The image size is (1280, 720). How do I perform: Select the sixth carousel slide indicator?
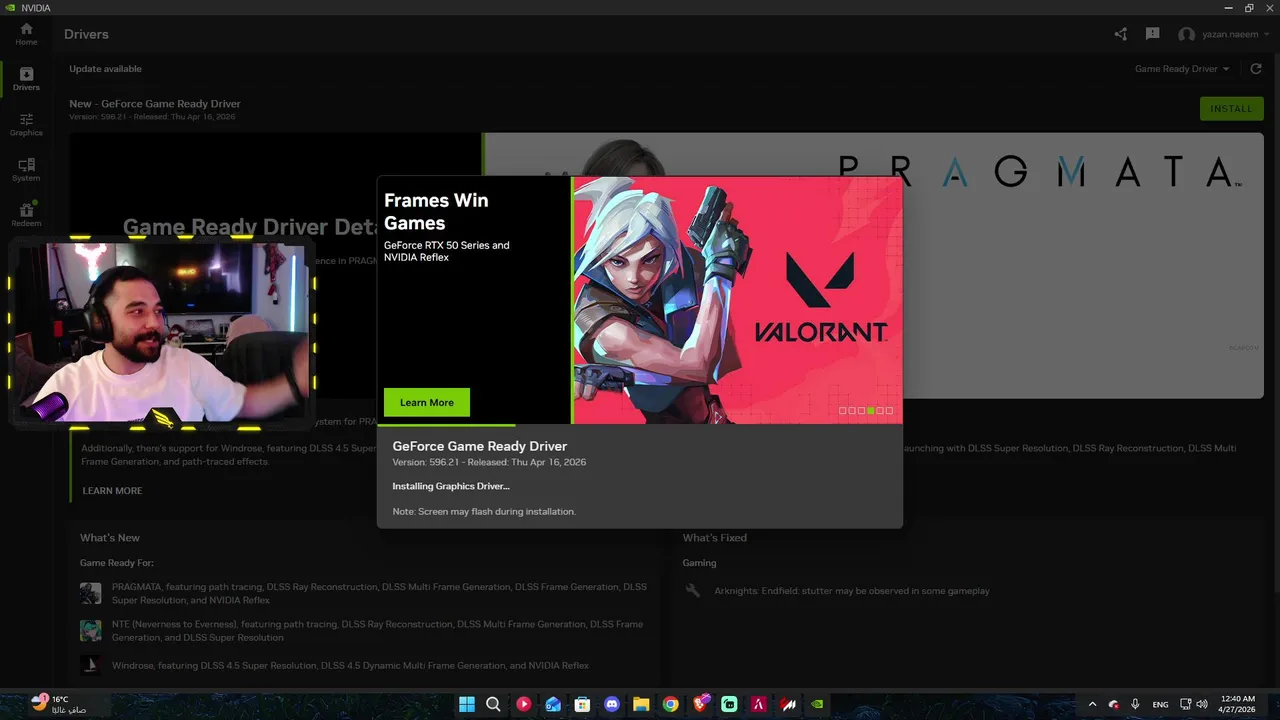[889, 411]
